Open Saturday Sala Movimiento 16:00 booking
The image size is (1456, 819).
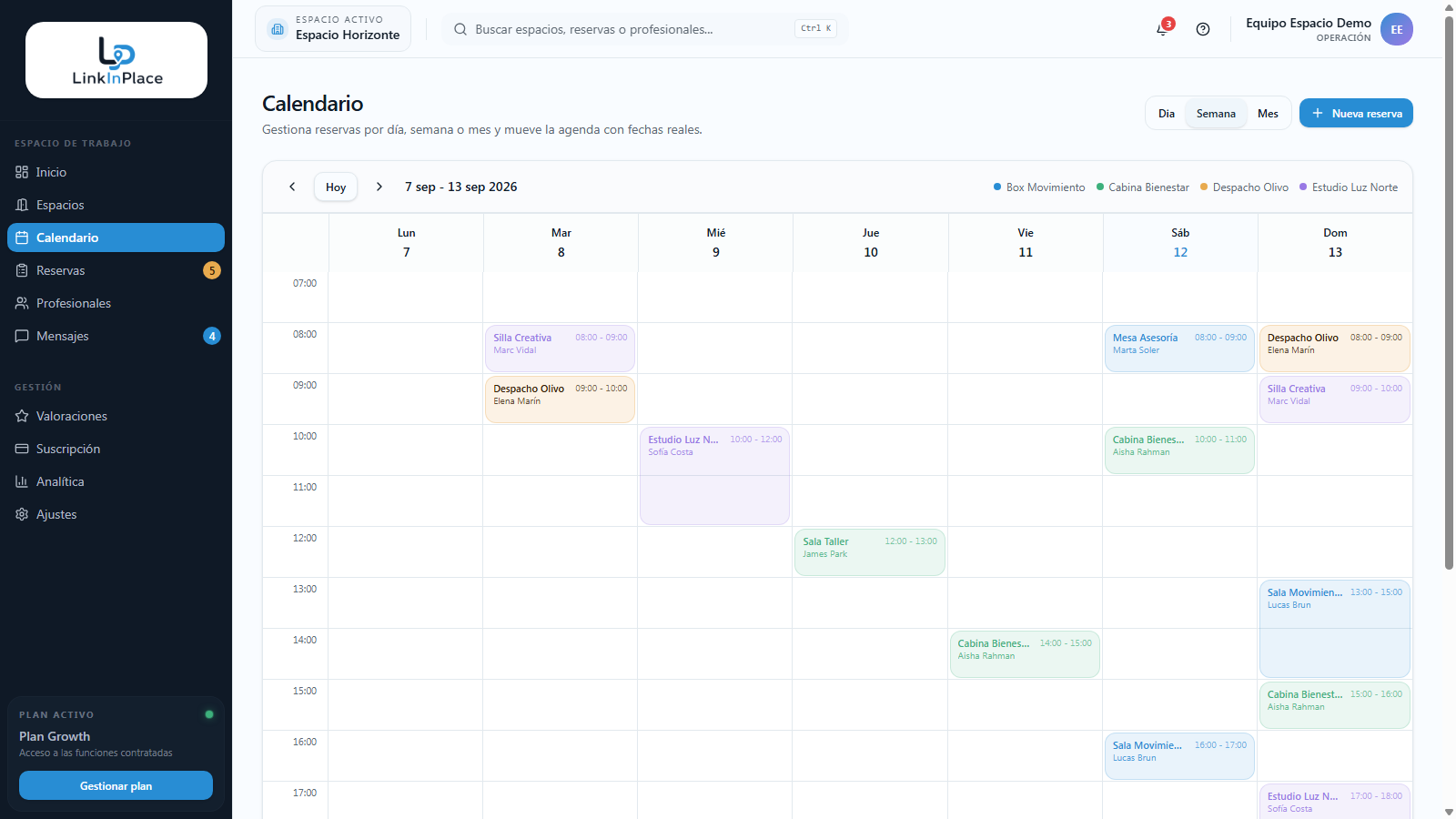(1179, 756)
